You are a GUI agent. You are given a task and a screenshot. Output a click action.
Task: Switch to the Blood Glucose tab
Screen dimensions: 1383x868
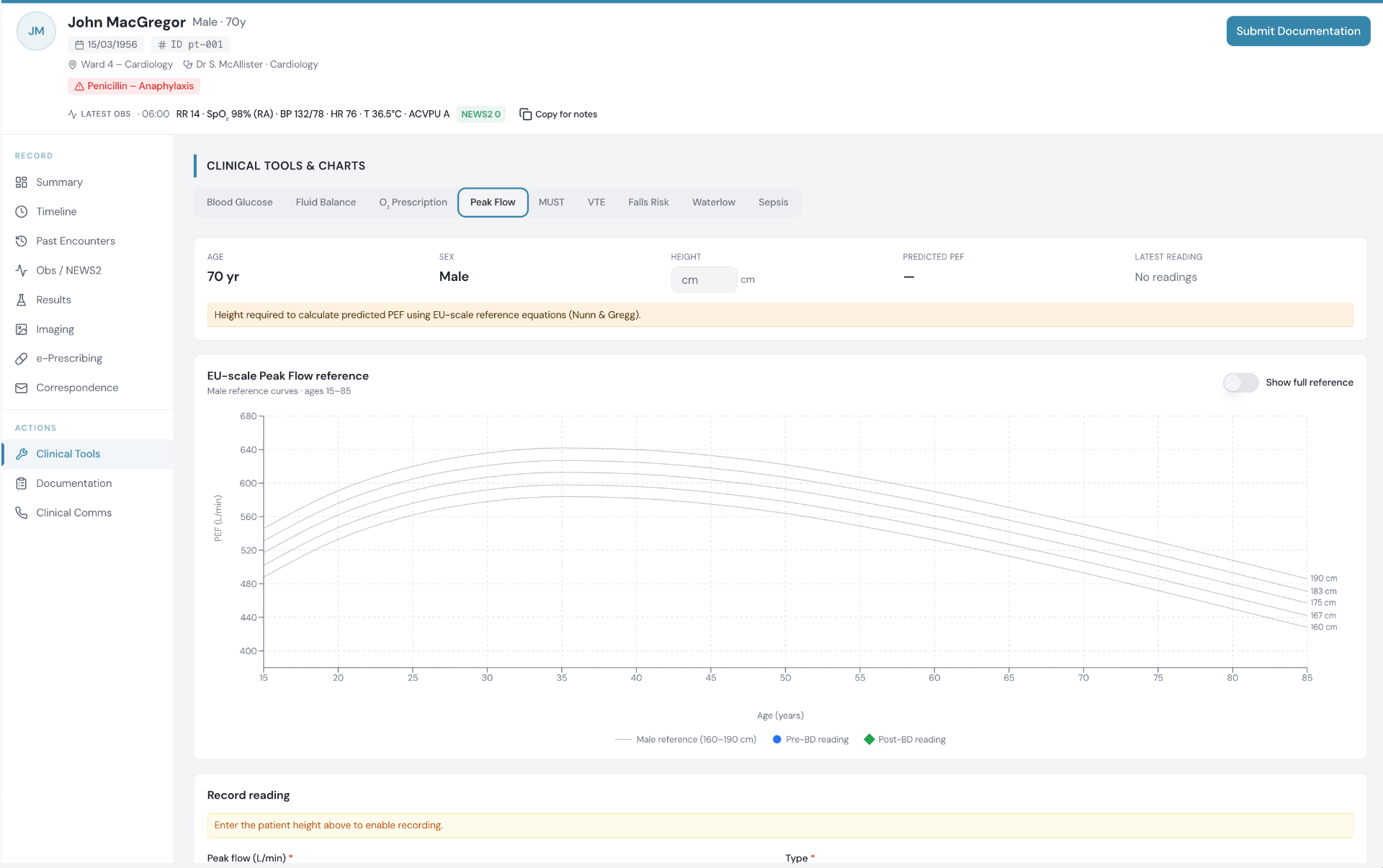[240, 202]
